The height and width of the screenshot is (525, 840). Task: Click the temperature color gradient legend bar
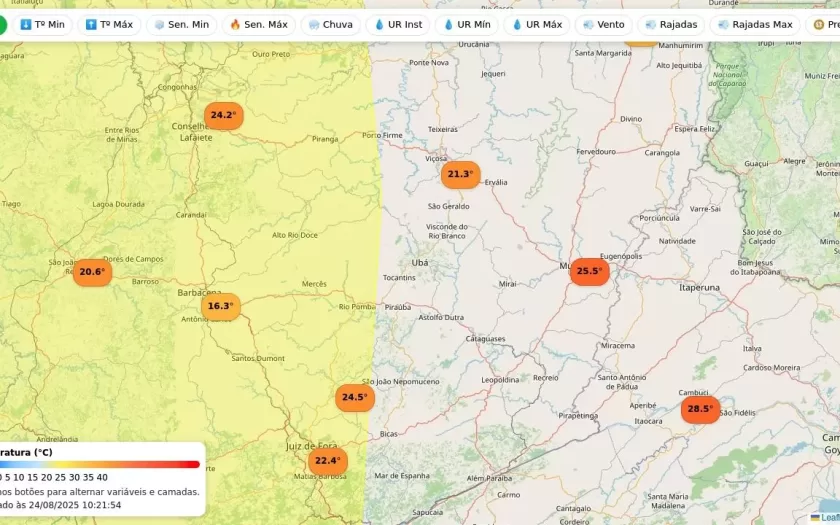[100, 464]
